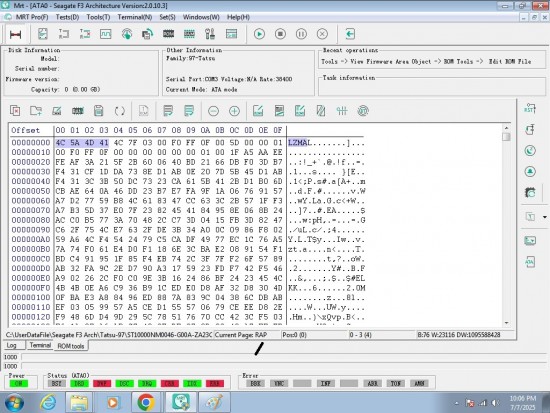Click the disk copy arrow icon
The image size is (550, 413).
click(147, 34)
